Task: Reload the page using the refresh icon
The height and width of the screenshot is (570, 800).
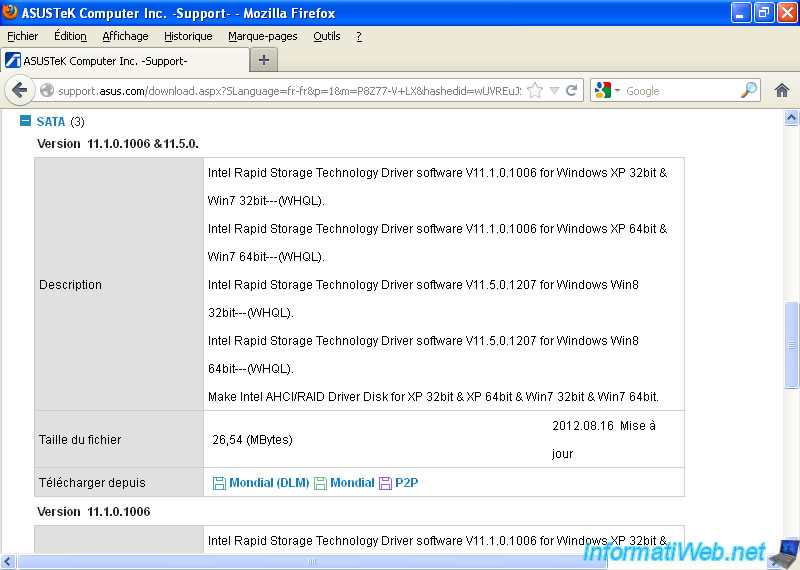Action: pos(571,90)
